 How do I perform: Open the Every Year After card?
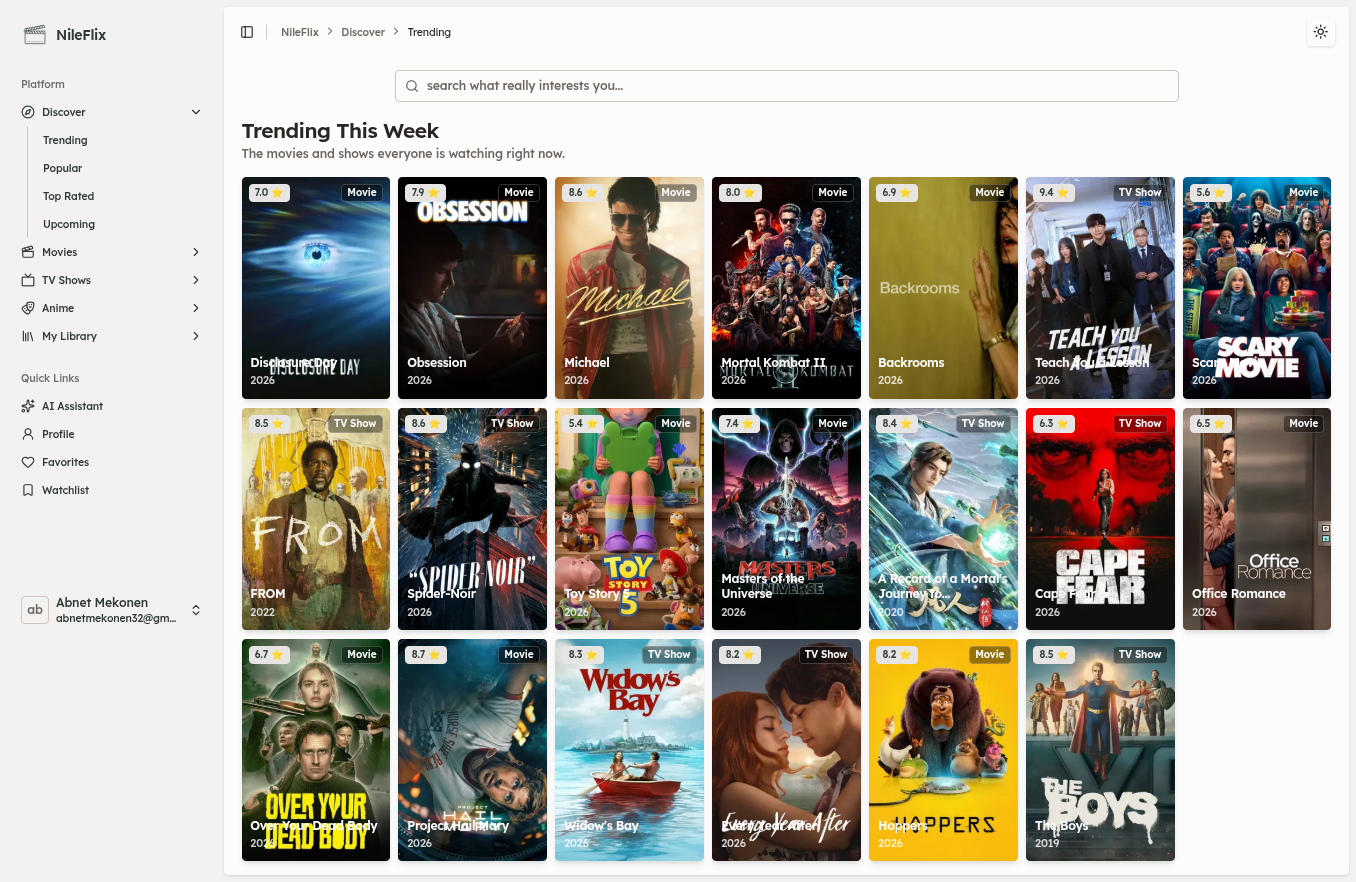[x=786, y=750]
